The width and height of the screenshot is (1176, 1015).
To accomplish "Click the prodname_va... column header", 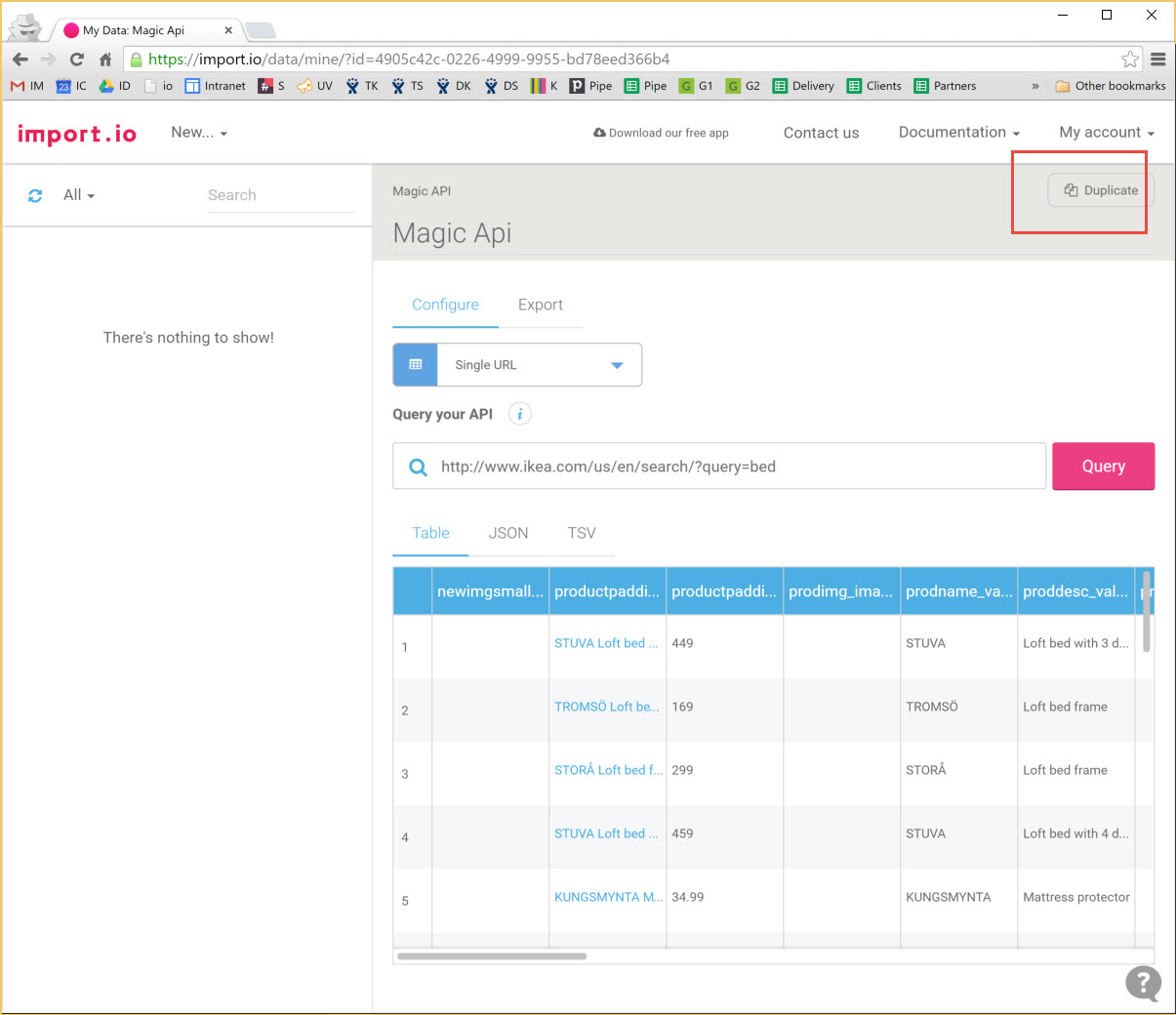I will coord(958,591).
